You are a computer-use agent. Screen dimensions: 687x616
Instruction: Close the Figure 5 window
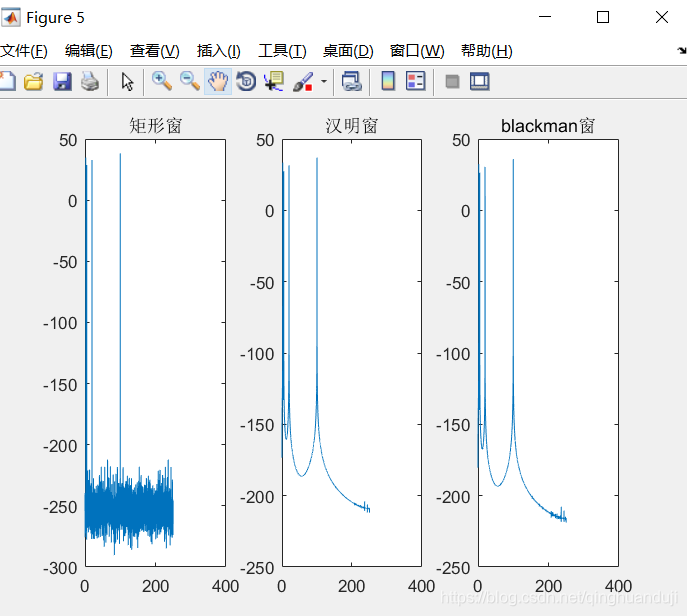[x=662, y=17]
